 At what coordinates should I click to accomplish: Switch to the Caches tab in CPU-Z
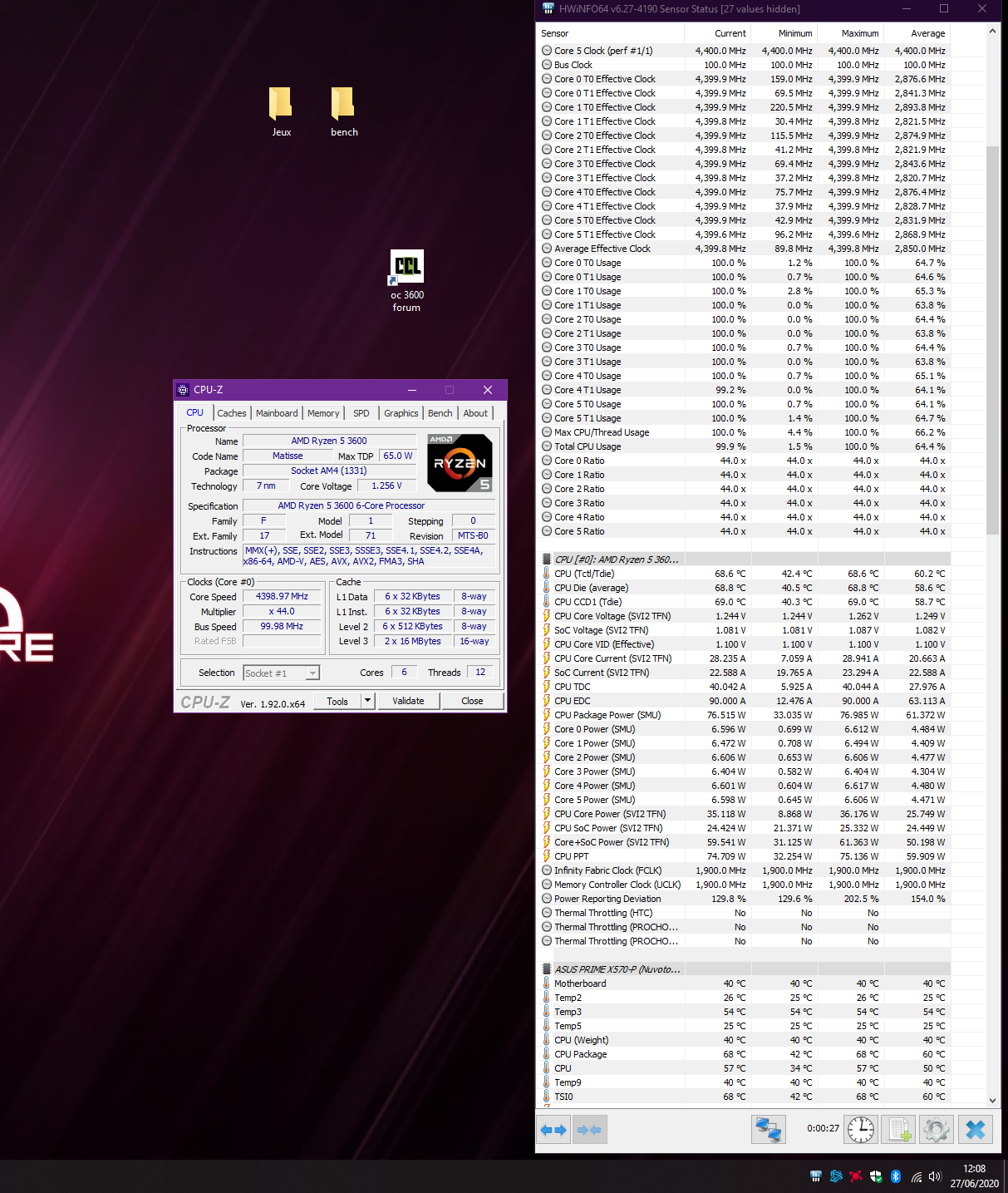[x=232, y=413]
